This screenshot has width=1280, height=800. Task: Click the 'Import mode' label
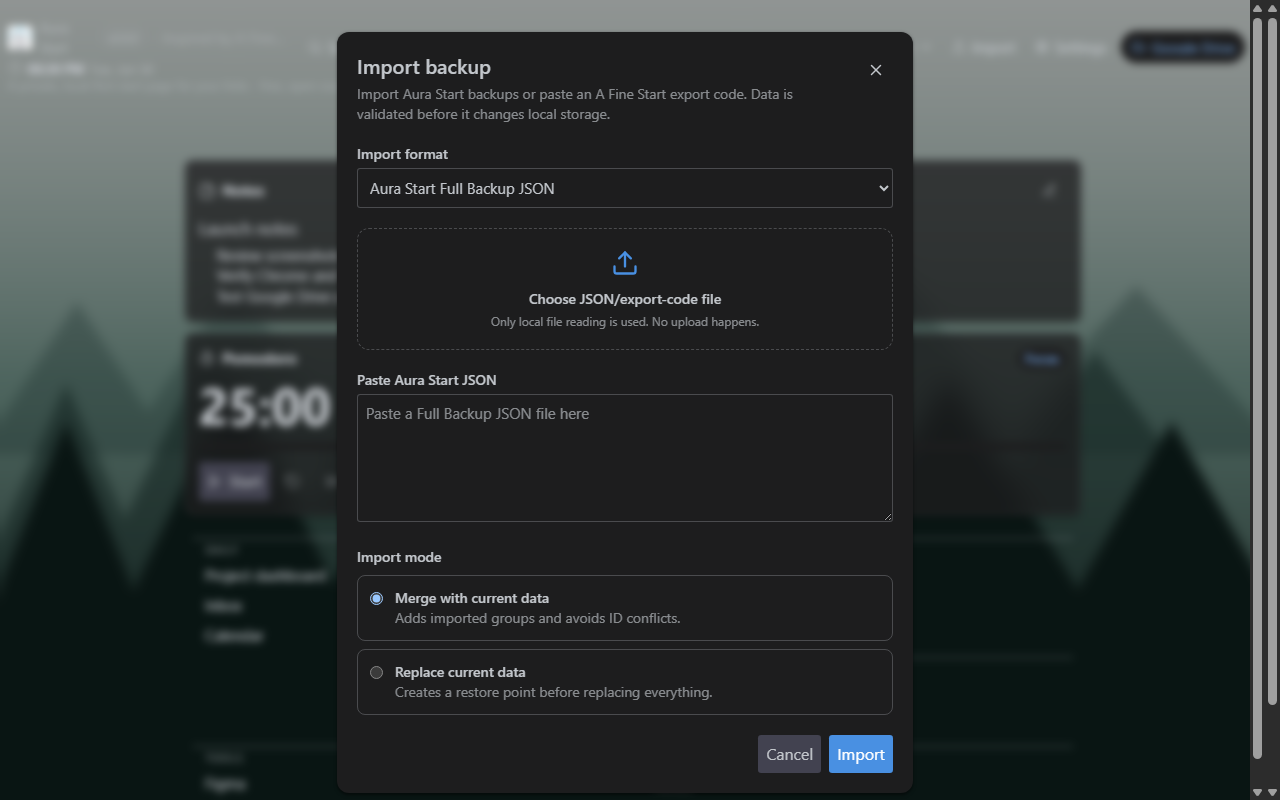pyautogui.click(x=399, y=557)
